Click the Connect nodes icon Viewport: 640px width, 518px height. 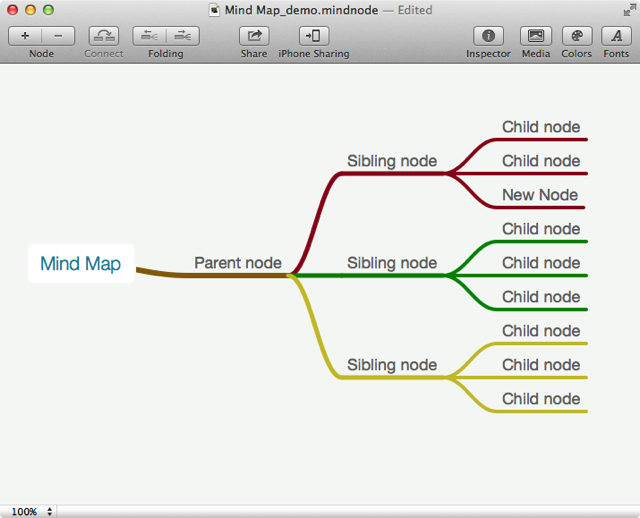(x=104, y=36)
